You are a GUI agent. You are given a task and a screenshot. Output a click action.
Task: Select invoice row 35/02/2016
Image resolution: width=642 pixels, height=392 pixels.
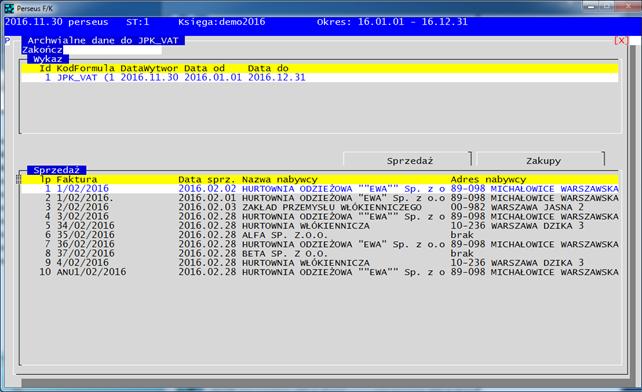click(x=319, y=235)
